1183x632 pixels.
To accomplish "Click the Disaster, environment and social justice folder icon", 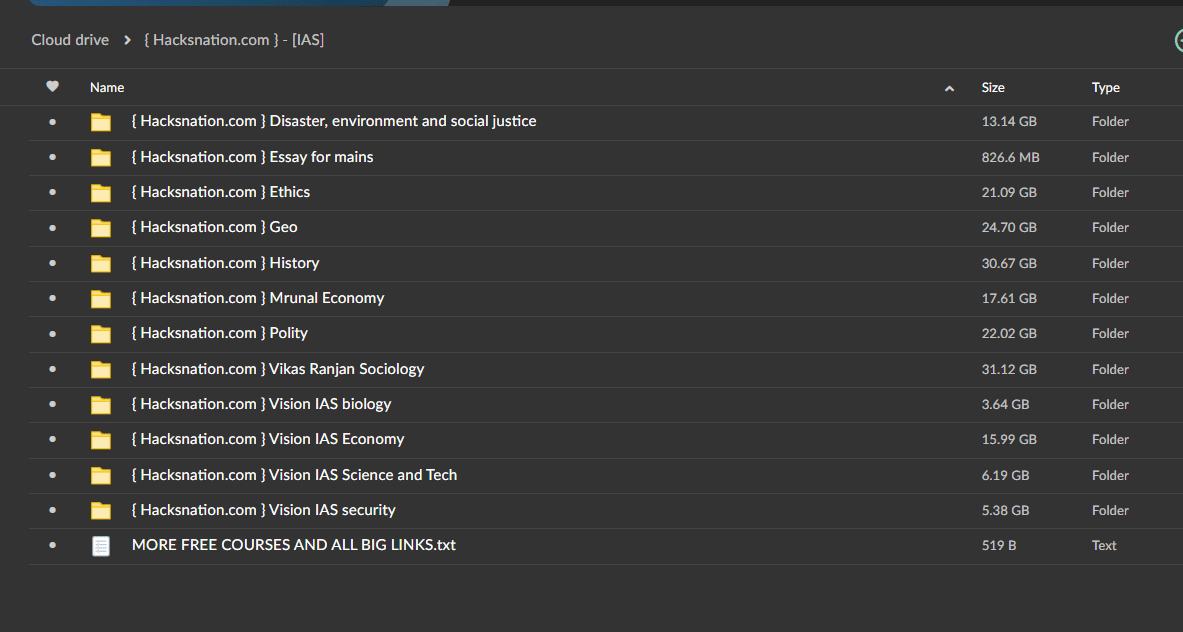I will click(x=100, y=122).
